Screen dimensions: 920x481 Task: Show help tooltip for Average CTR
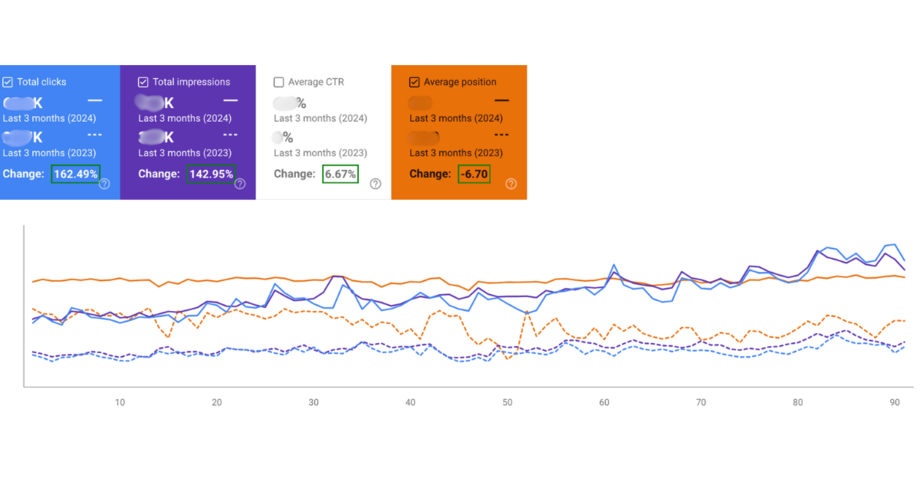pyautogui.click(x=375, y=184)
